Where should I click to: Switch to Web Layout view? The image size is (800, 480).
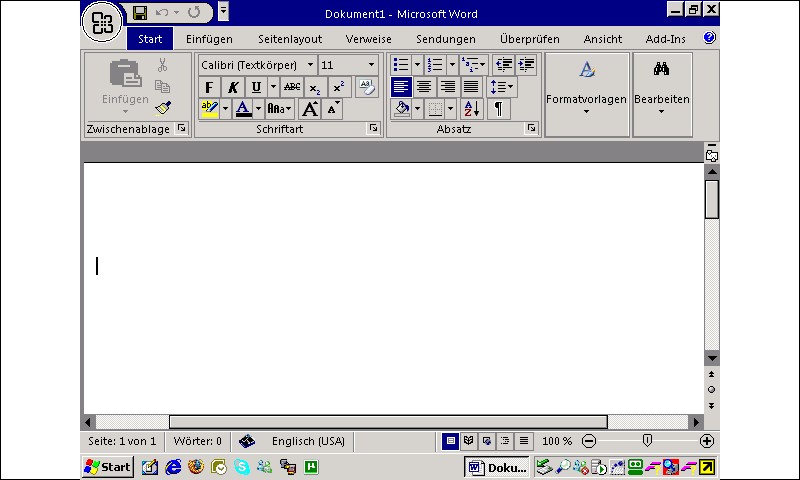tap(487, 441)
